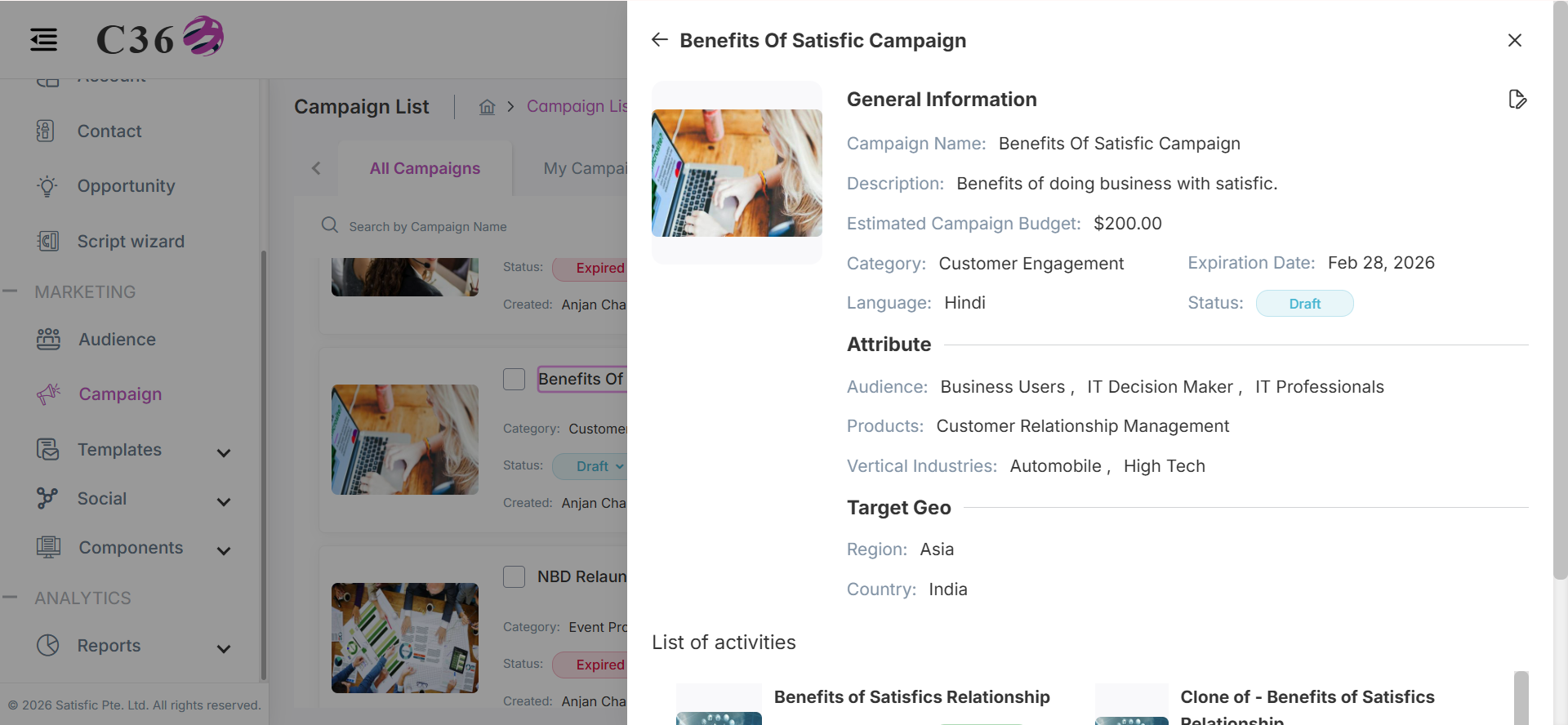Collapse the sidebar with the hamburger menu icon
1568x725 pixels.
(x=44, y=39)
